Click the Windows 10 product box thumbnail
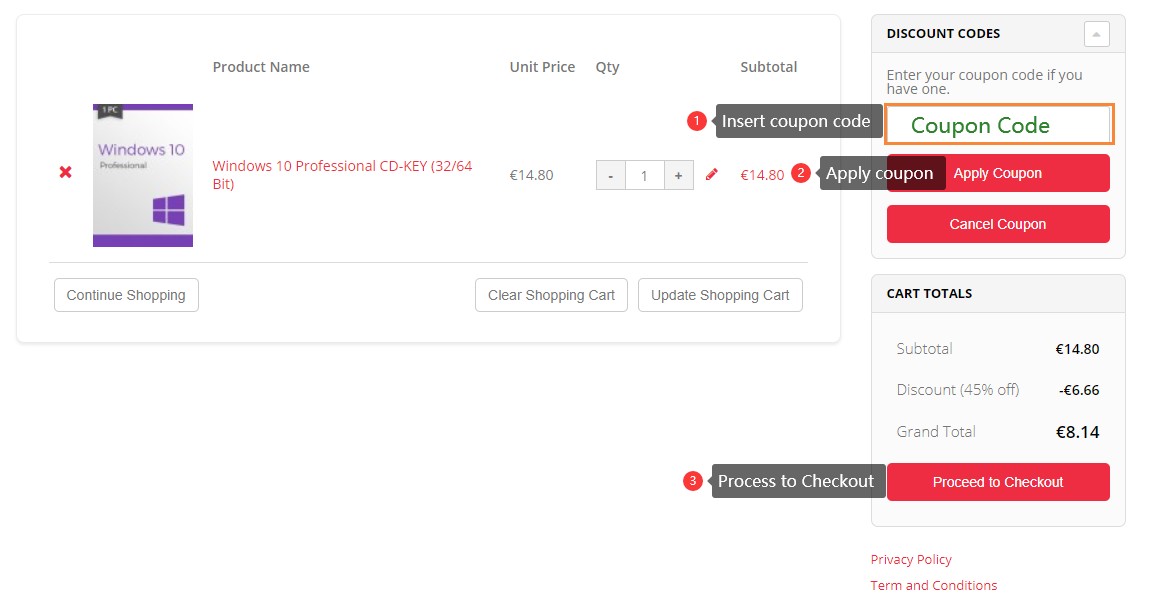The width and height of the screenshot is (1160, 611). click(143, 175)
